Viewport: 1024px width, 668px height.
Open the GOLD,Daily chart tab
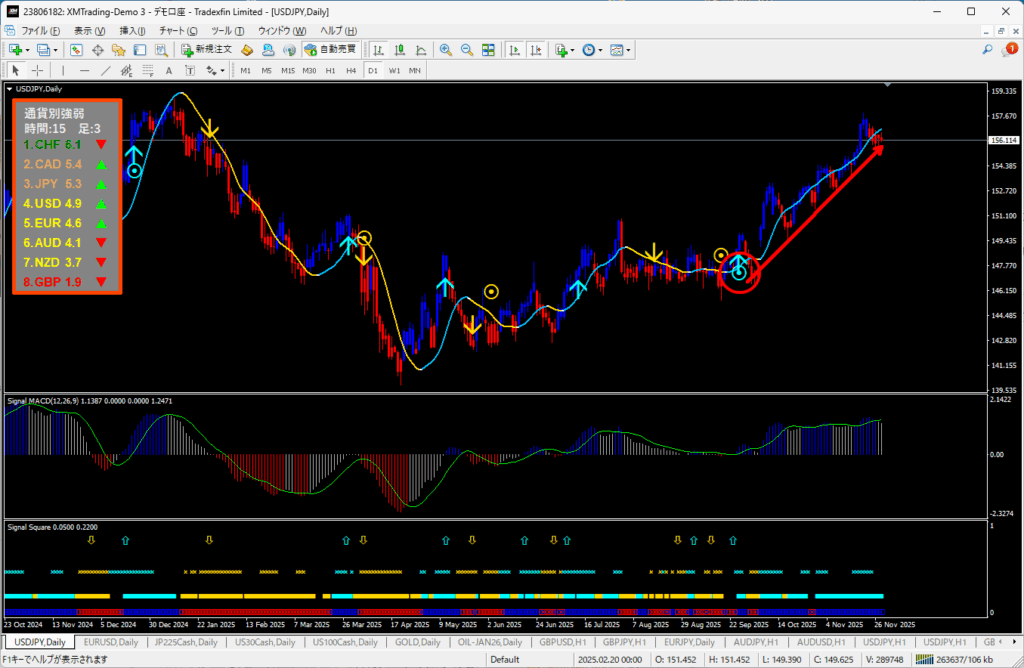(419, 642)
